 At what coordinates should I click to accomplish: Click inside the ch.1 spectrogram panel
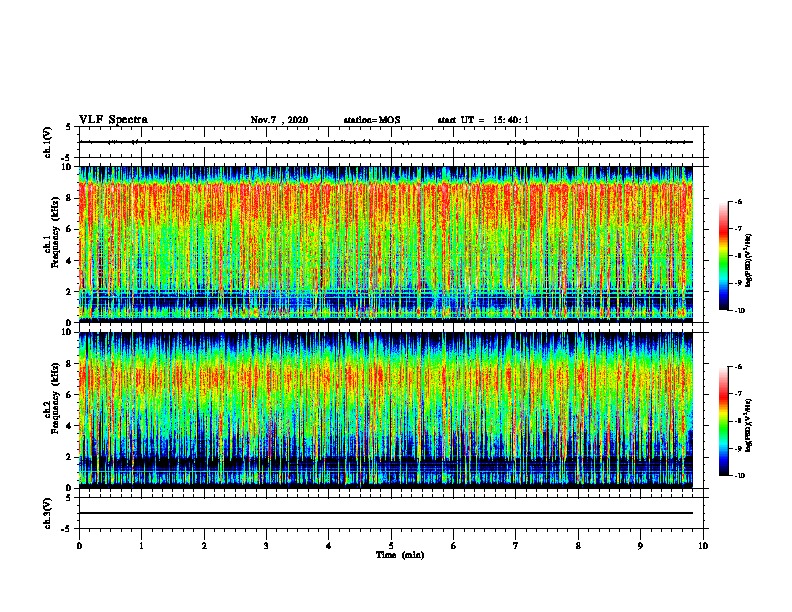[386, 244]
